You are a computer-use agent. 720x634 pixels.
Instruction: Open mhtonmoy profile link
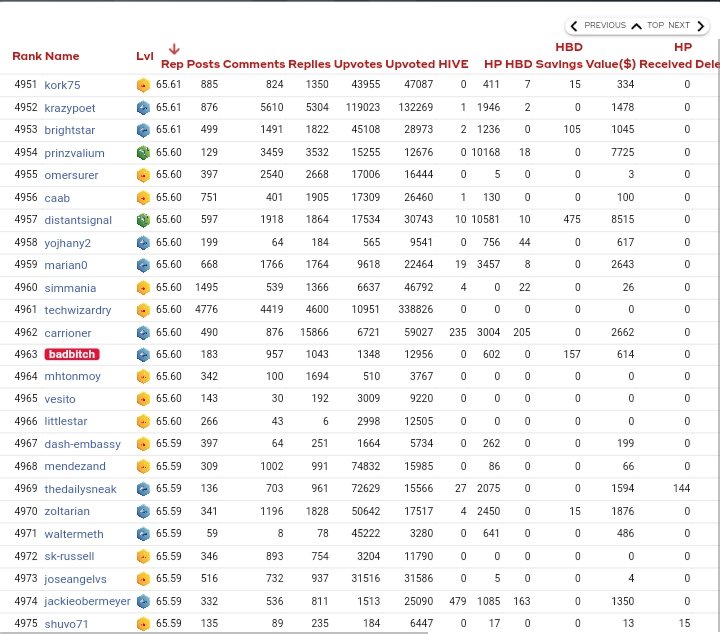(72, 376)
